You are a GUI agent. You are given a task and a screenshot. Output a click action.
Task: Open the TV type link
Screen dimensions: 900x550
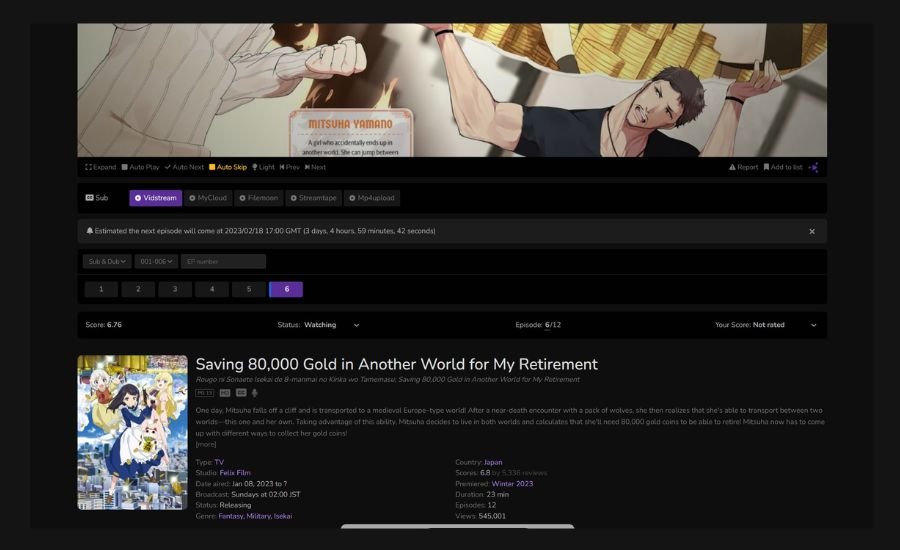[219, 462]
